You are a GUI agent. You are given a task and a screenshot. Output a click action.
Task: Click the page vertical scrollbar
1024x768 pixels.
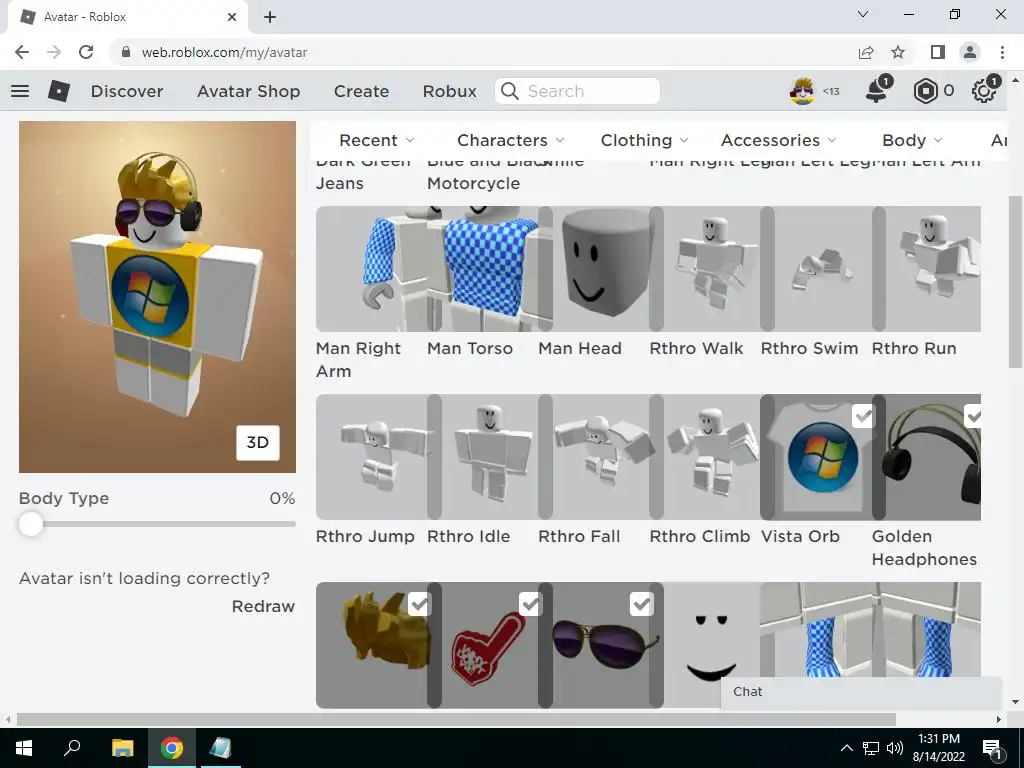tap(1014, 282)
